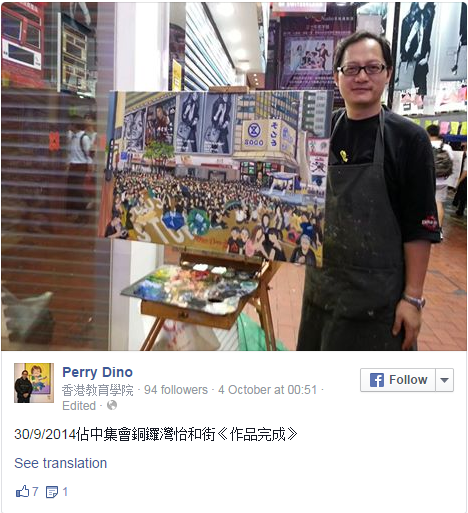Click the like count number 7
This screenshot has width=468, height=513.
pos(35,491)
